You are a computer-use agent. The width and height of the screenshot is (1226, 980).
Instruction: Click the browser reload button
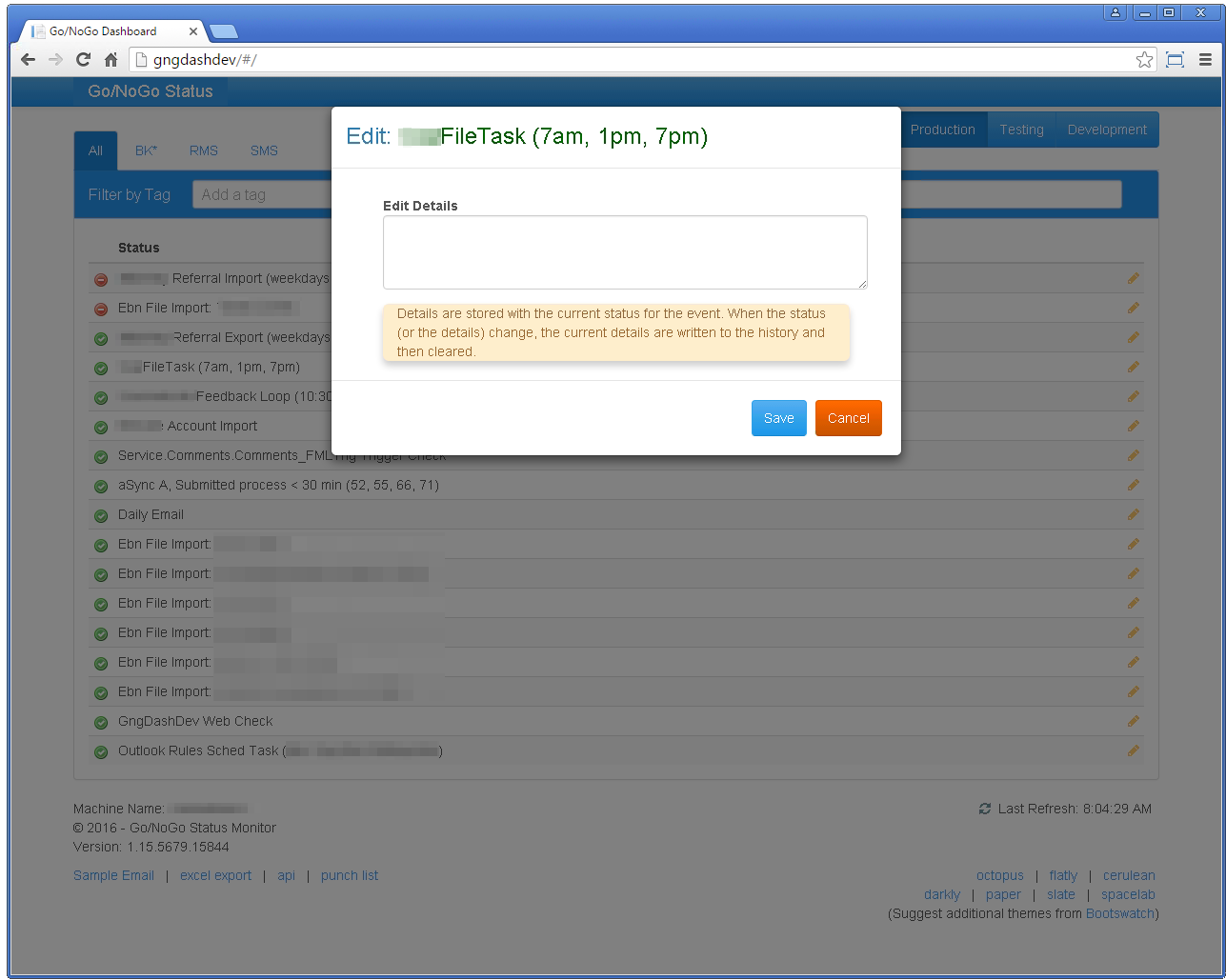[x=83, y=60]
